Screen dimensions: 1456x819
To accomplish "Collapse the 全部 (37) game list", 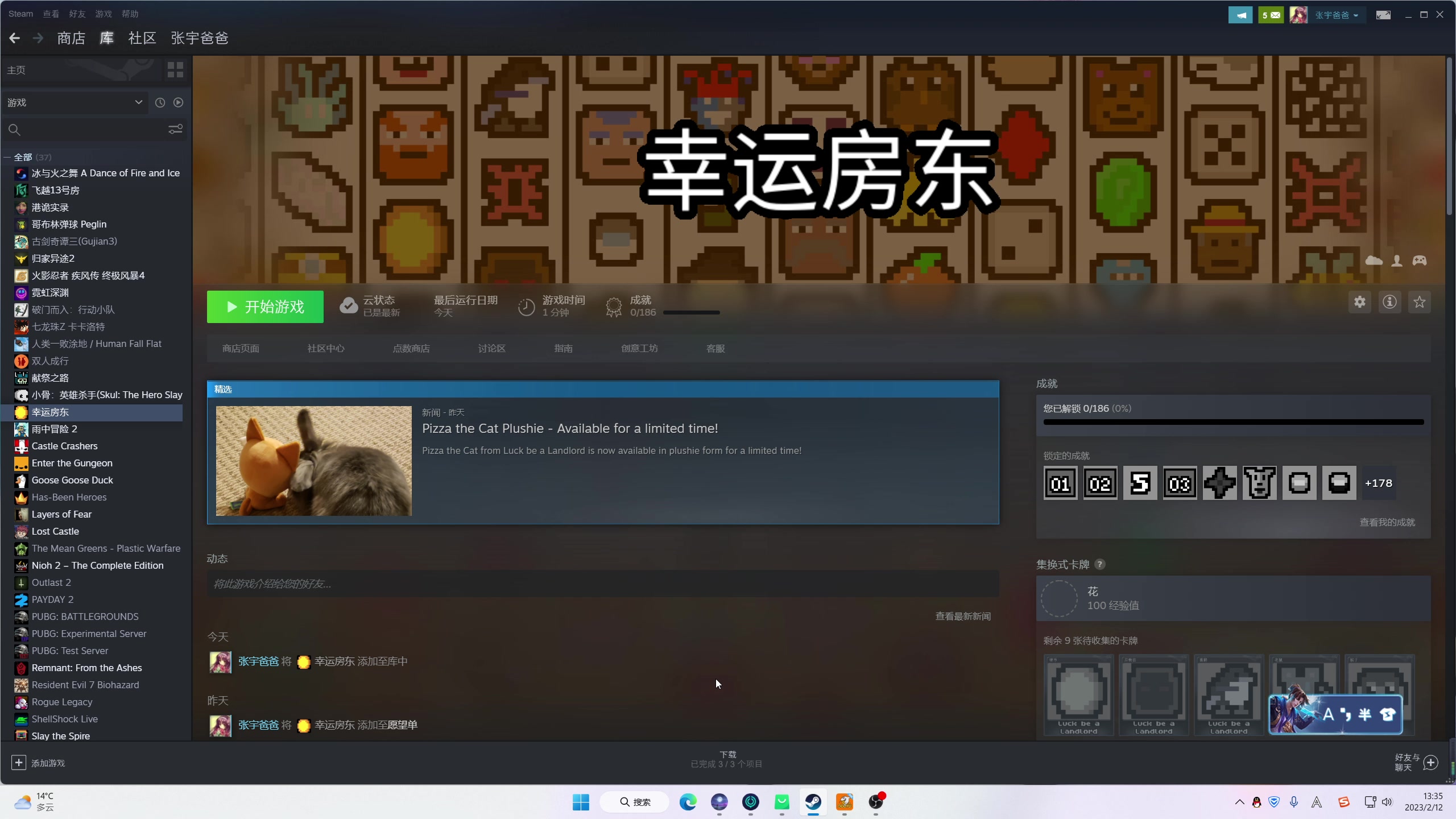I will point(7,157).
